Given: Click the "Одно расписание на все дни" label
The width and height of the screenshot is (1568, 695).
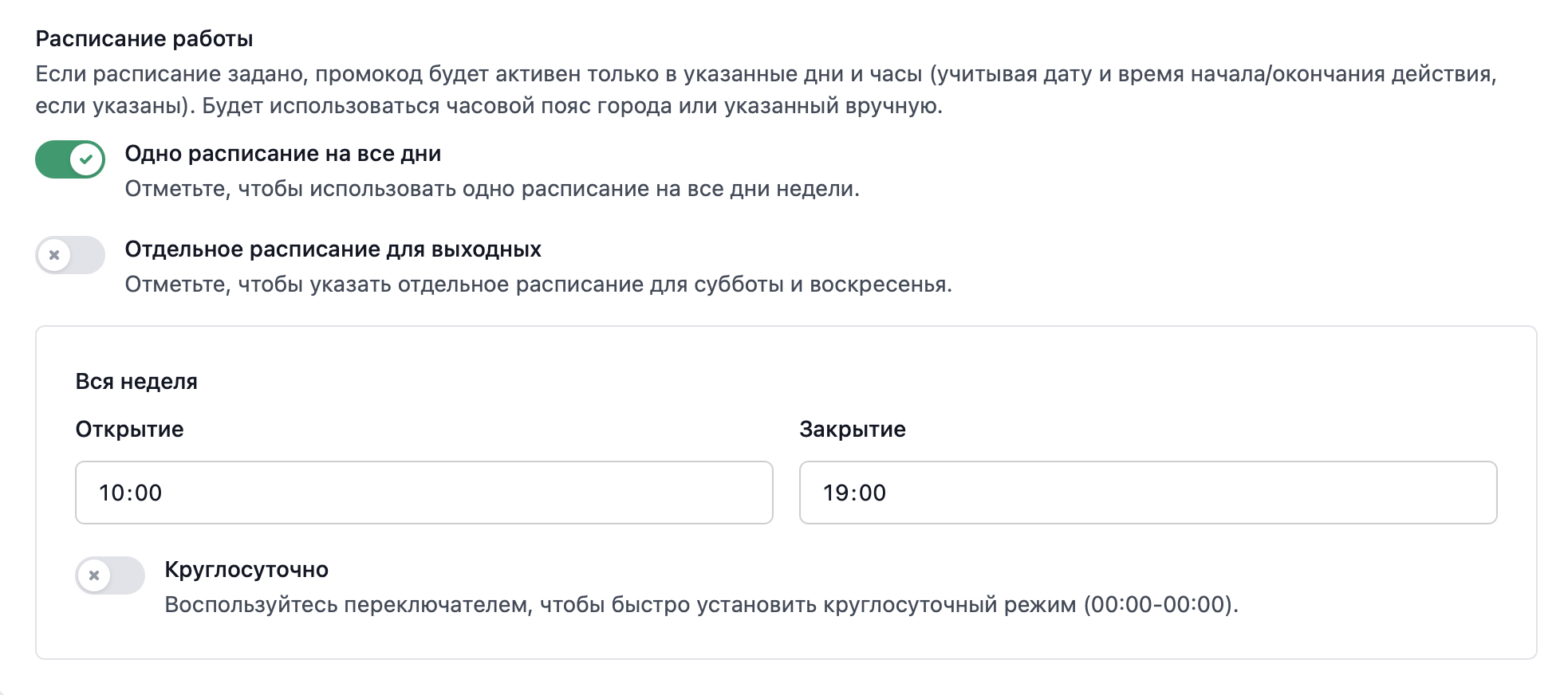Looking at the screenshot, I should tap(282, 154).
